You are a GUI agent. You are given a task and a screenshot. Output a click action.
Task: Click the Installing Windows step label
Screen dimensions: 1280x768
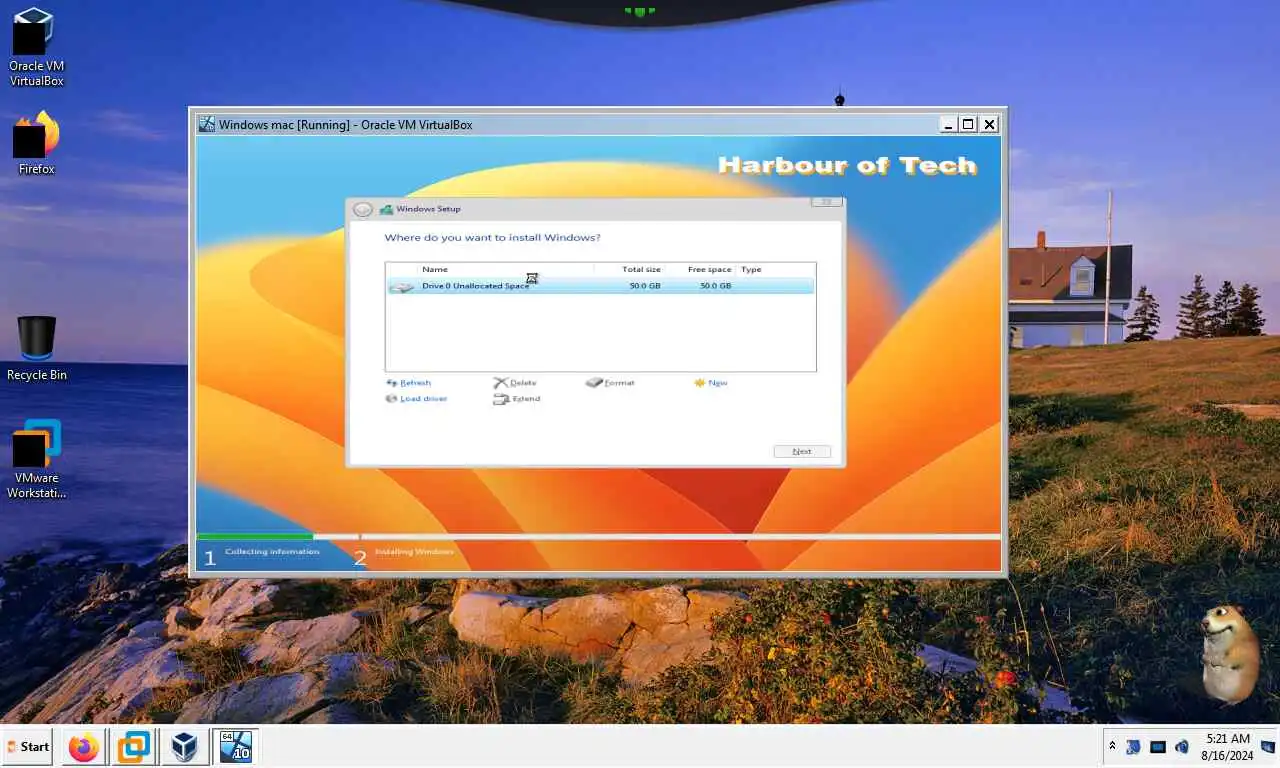[x=414, y=551]
